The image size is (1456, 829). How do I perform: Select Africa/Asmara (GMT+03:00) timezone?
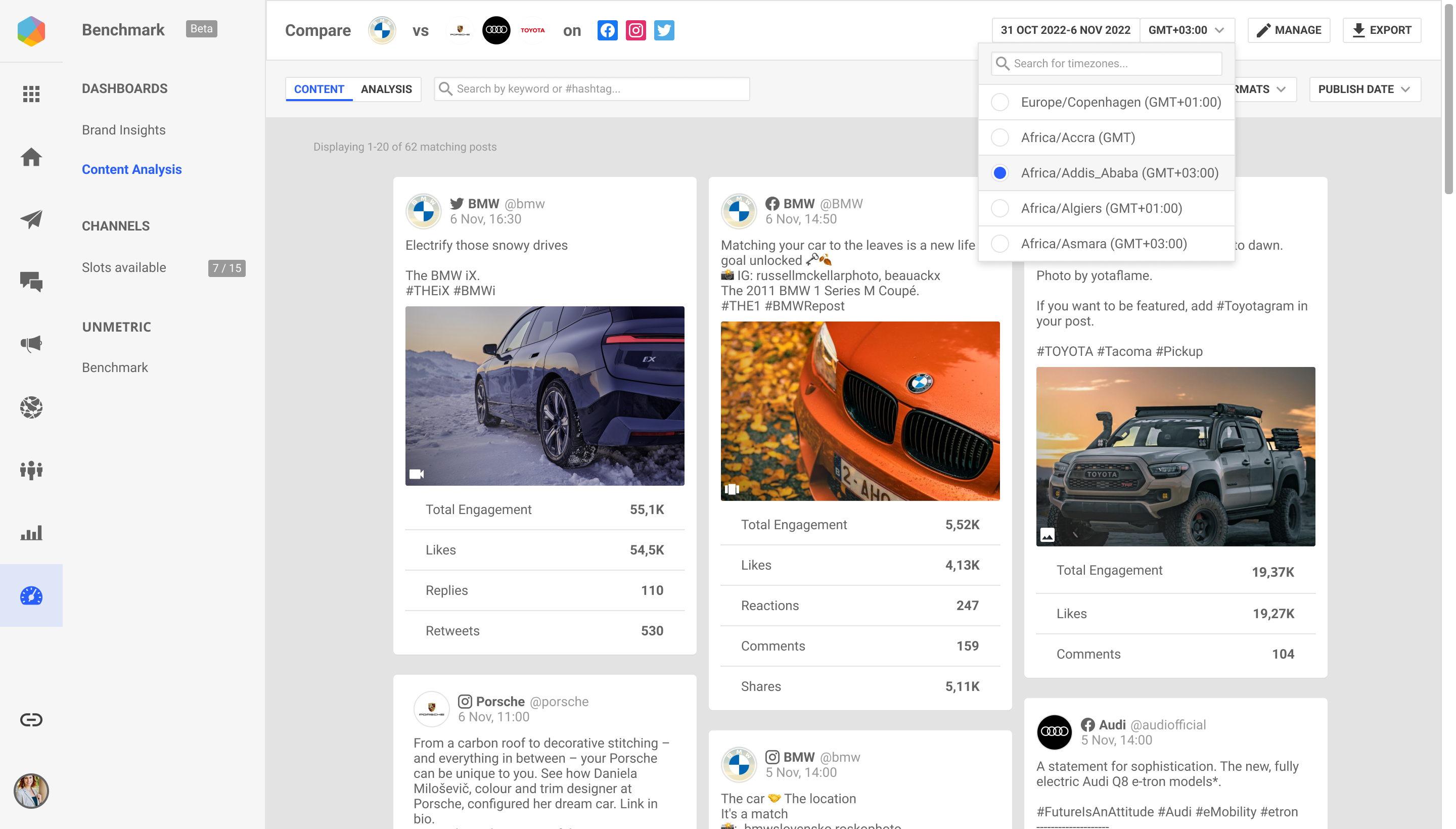(1106, 244)
